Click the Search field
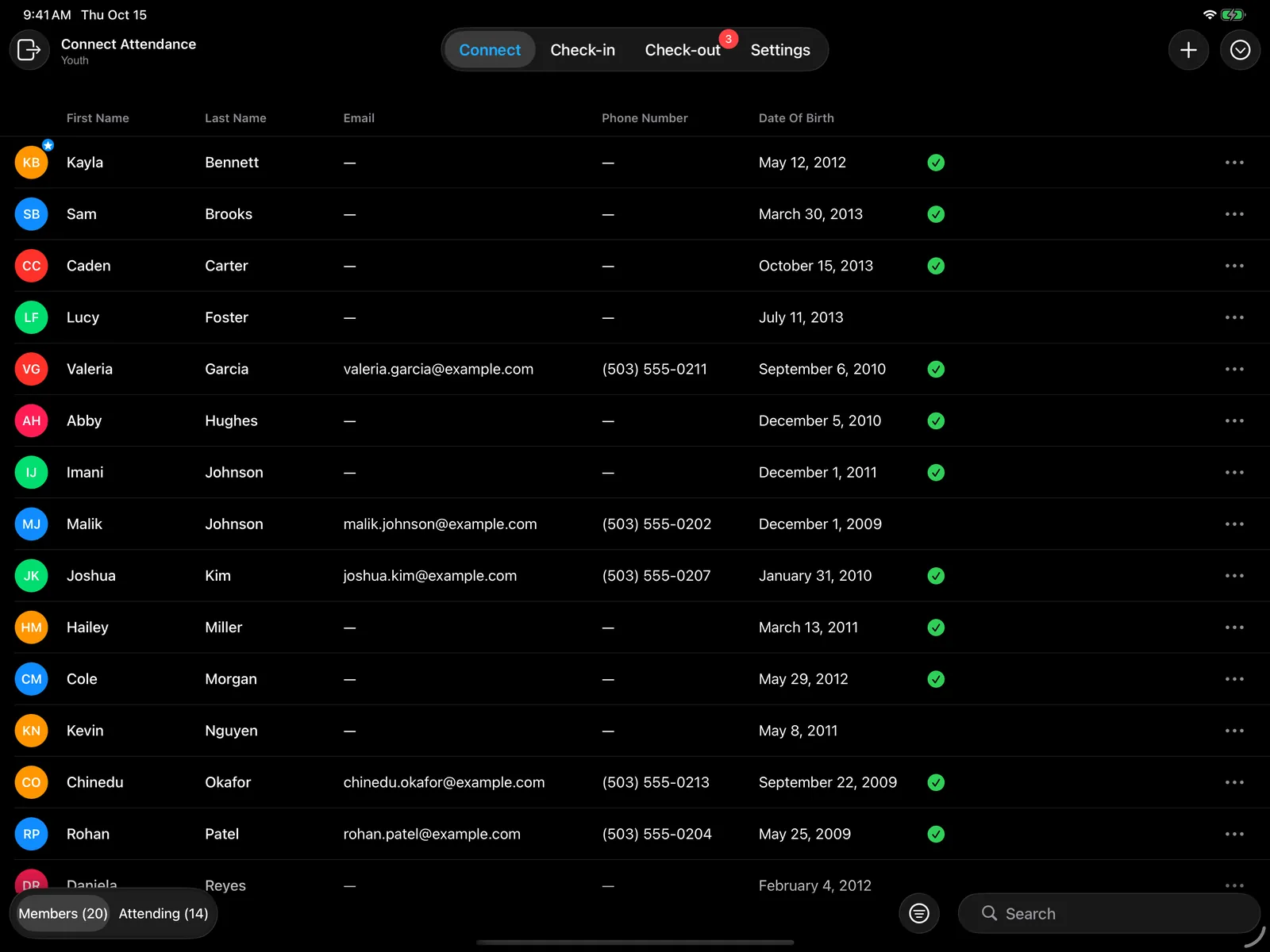 coord(1109,913)
